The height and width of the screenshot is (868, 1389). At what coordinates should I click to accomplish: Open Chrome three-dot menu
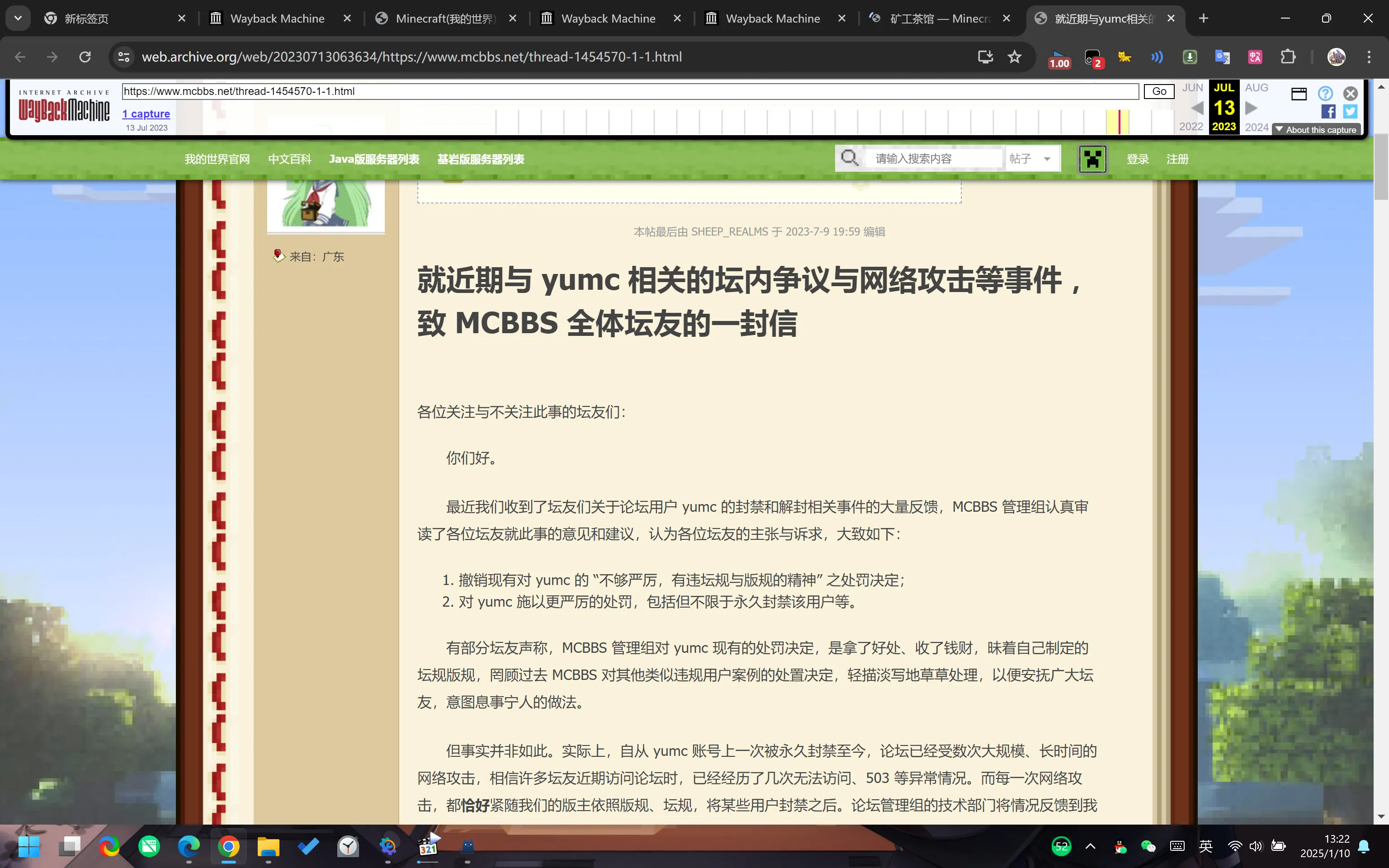(1369, 57)
